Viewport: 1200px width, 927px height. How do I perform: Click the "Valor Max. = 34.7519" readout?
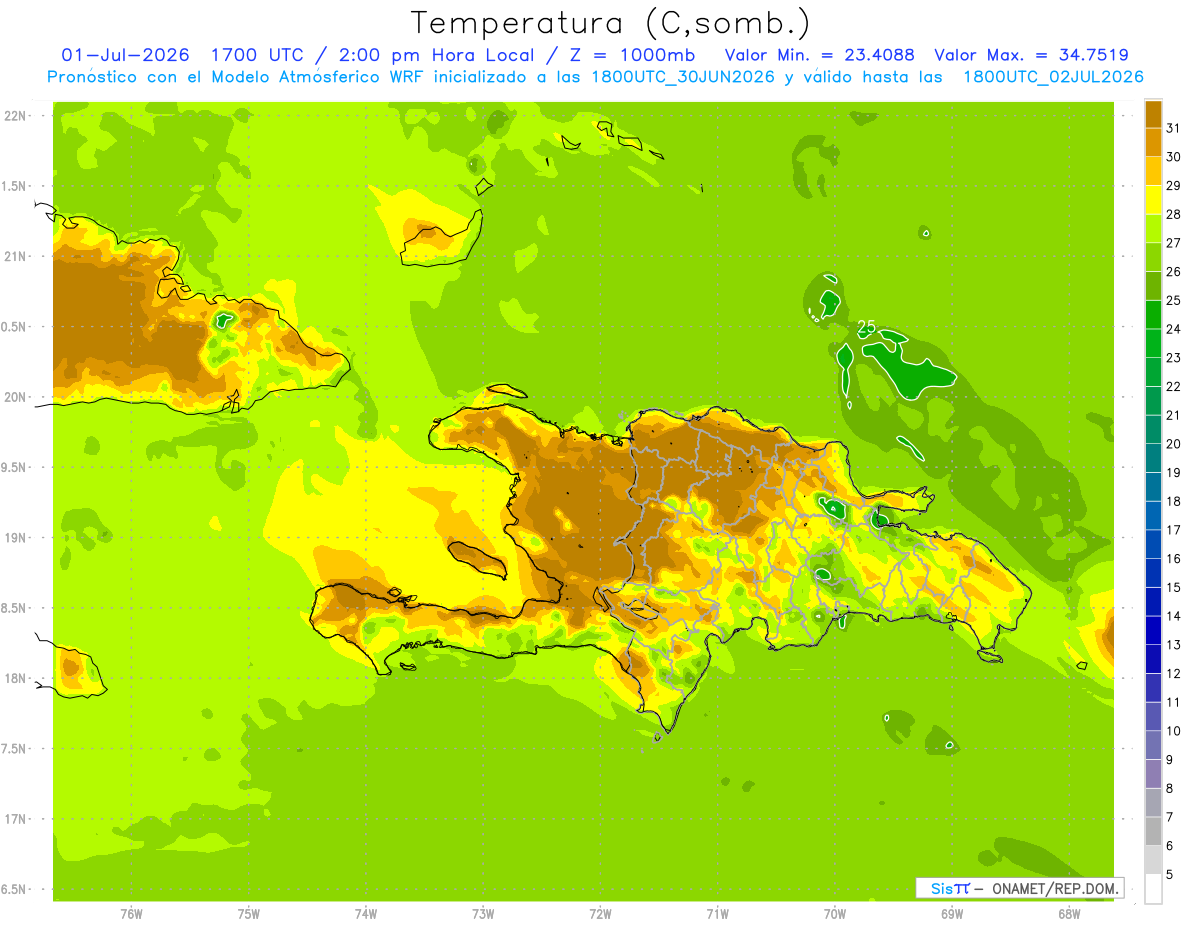point(1031,55)
